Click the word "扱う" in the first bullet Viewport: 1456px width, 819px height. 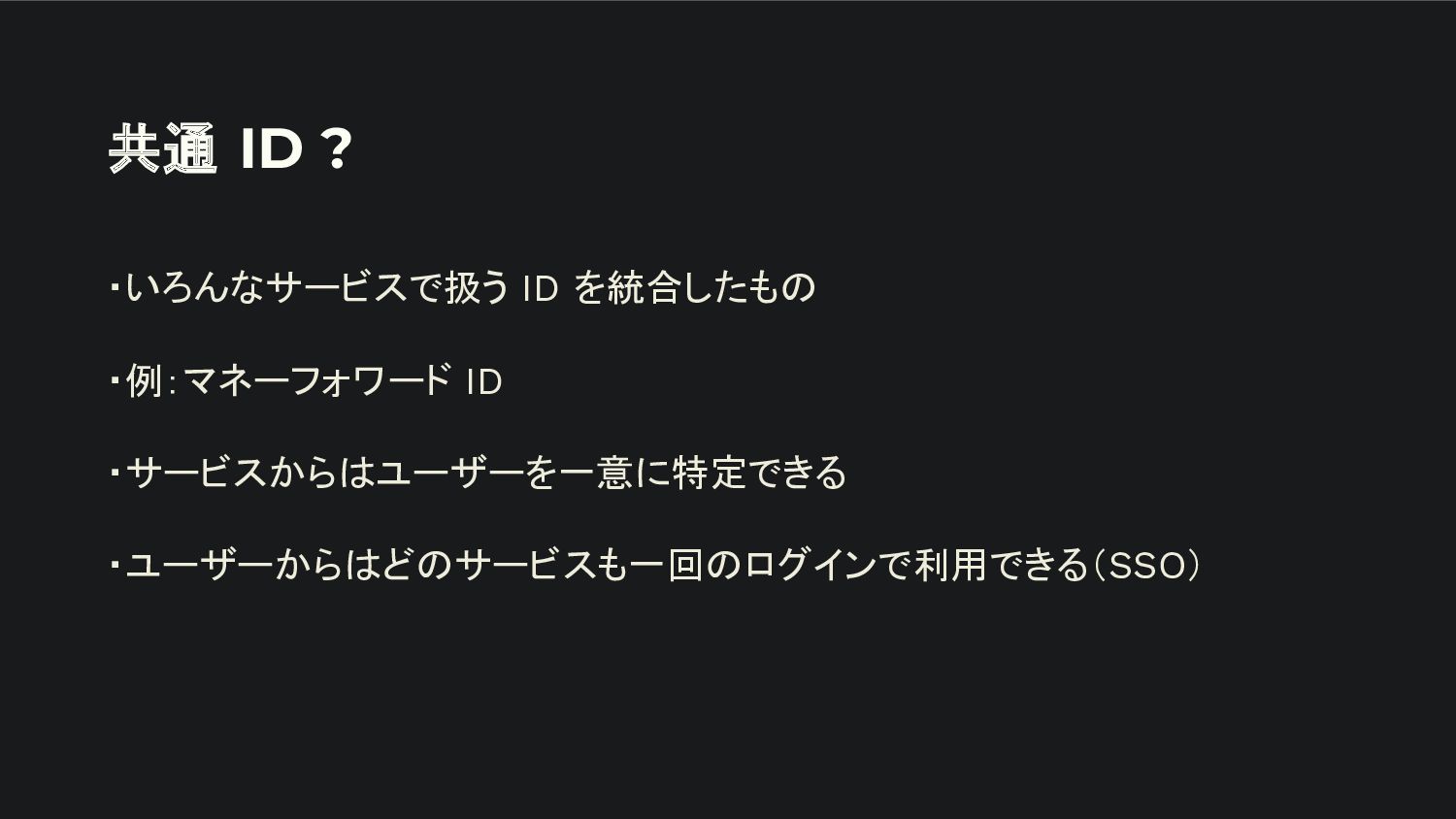pyautogui.click(x=478, y=287)
